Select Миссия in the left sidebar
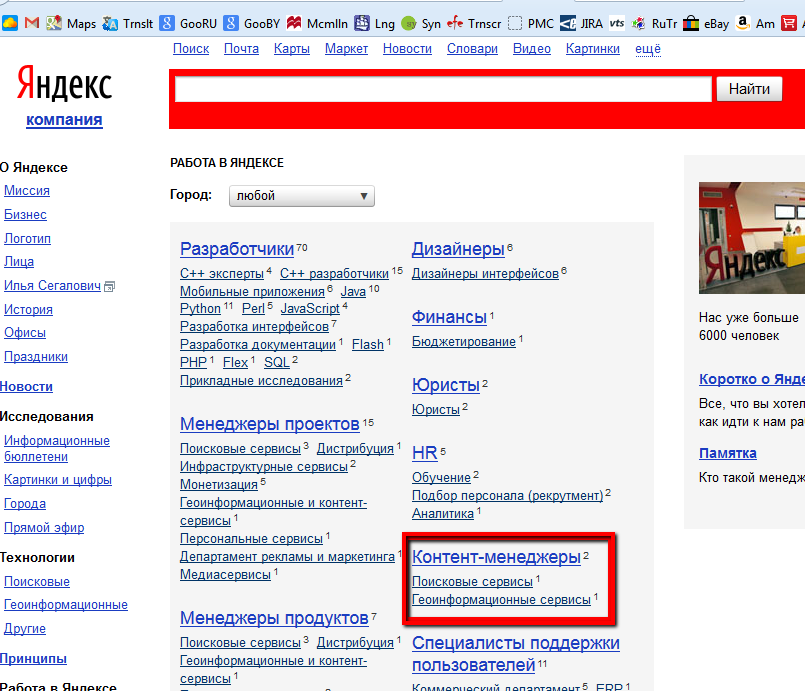805x691 pixels. click(x=27, y=191)
